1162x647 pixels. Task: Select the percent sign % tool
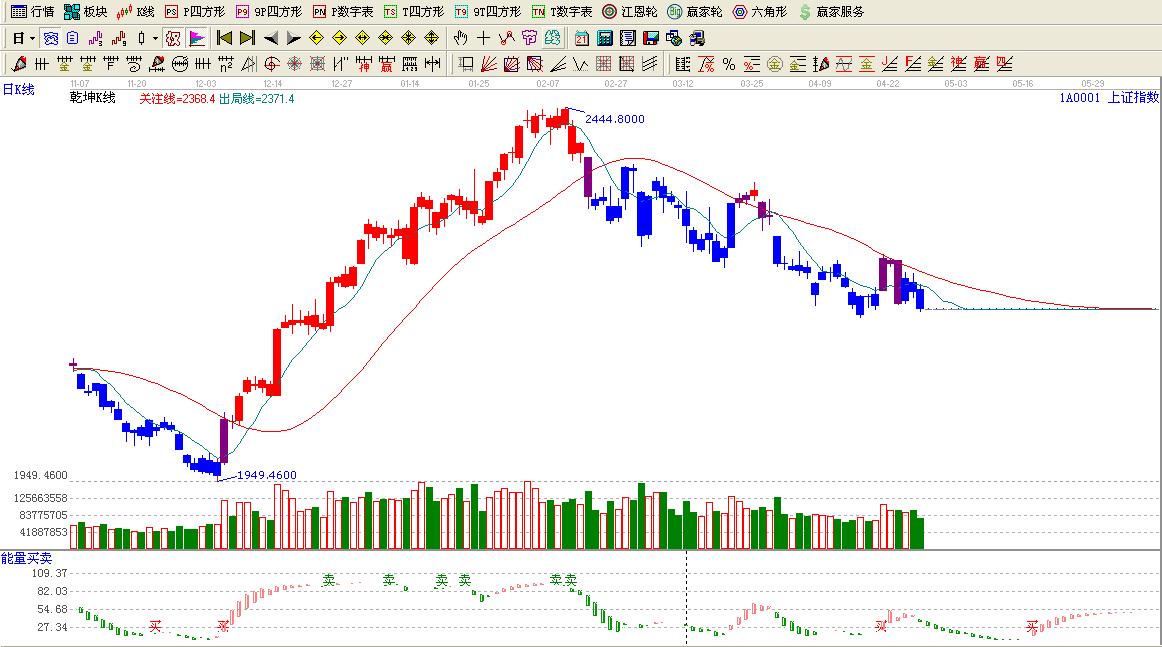pyautogui.click(x=729, y=64)
